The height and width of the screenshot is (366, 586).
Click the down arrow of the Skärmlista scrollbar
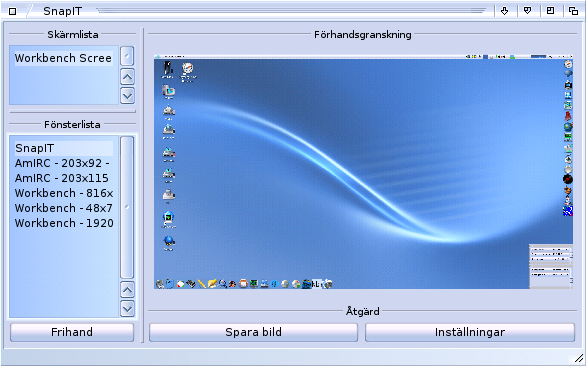tap(127, 96)
